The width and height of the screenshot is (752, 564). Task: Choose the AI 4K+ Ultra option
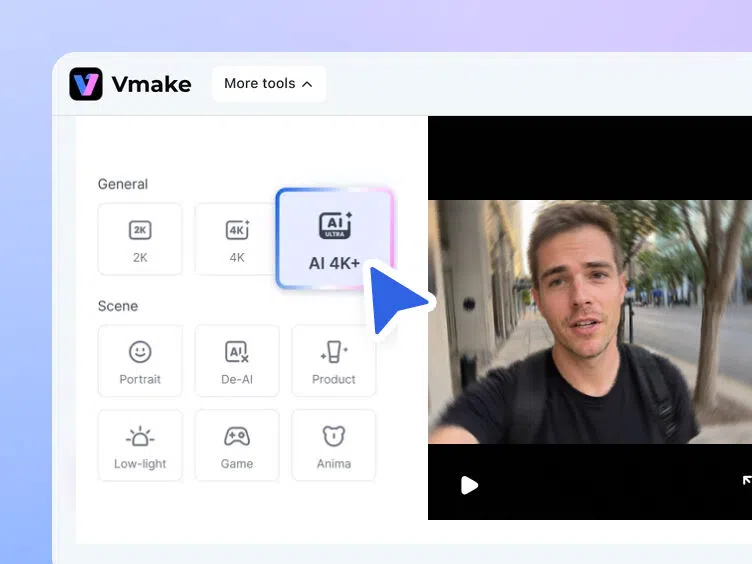(335, 238)
